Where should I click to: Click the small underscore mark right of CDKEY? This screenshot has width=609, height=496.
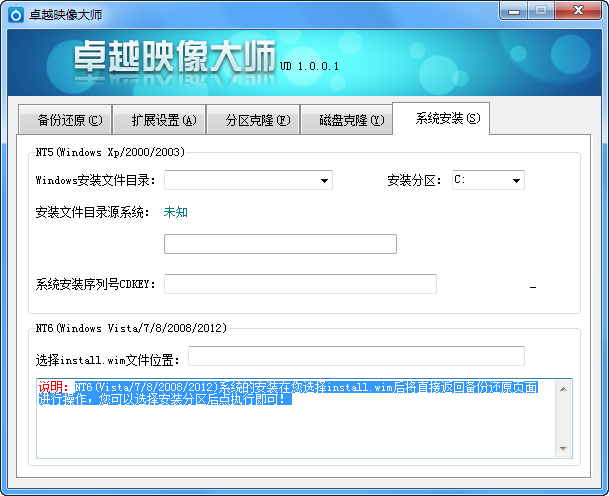click(533, 286)
